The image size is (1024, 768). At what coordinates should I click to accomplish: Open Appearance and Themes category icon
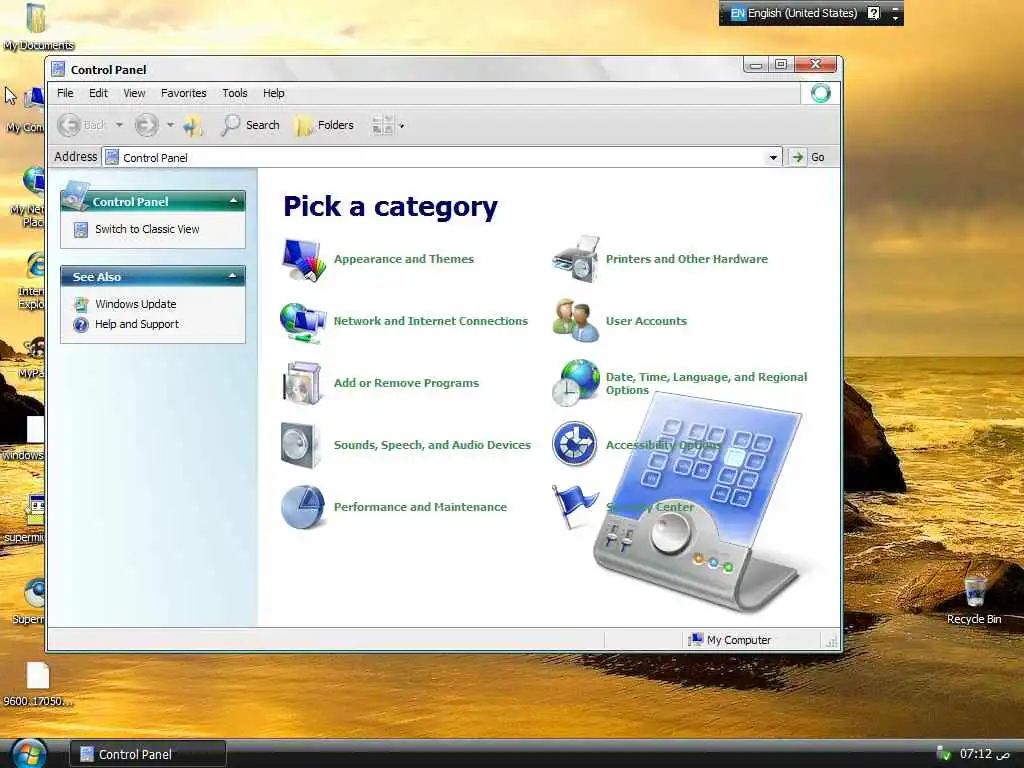(303, 260)
